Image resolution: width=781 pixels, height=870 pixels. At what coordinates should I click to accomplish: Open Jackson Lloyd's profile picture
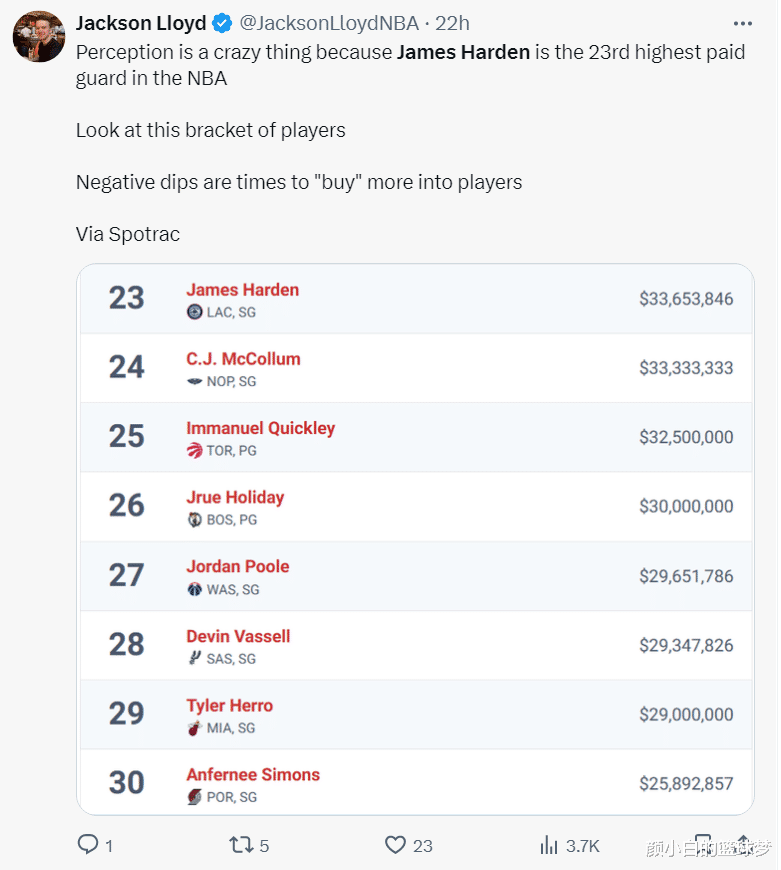39,37
